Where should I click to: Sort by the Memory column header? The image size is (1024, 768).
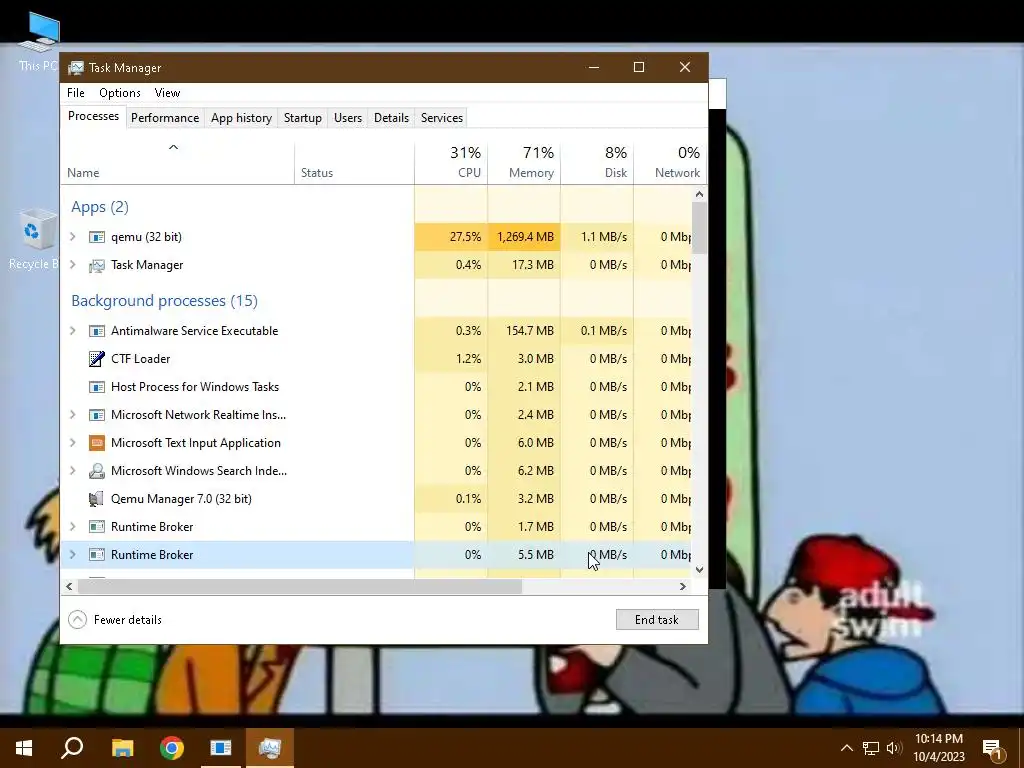[x=524, y=163]
